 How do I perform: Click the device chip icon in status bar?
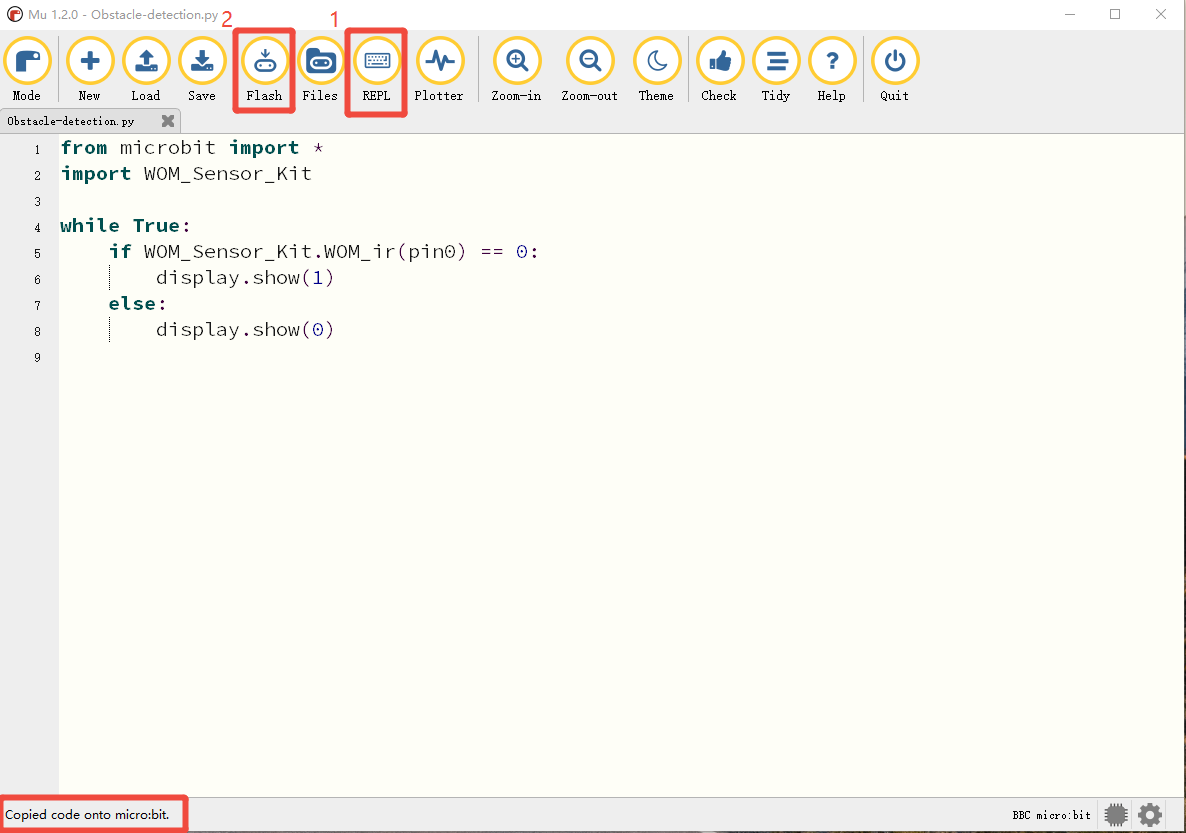coord(1116,815)
